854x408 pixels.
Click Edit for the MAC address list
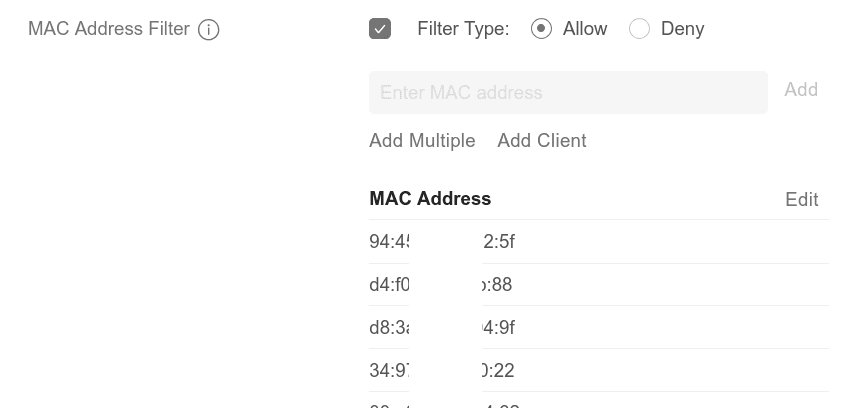pos(801,199)
